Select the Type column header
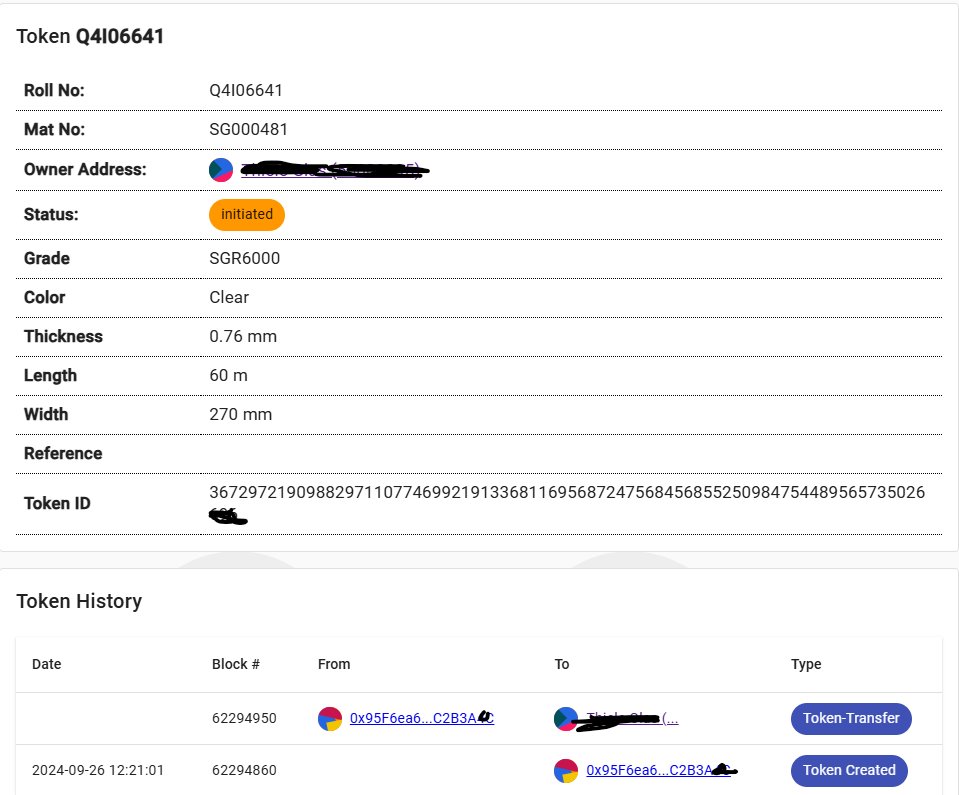 pyautogui.click(x=805, y=664)
